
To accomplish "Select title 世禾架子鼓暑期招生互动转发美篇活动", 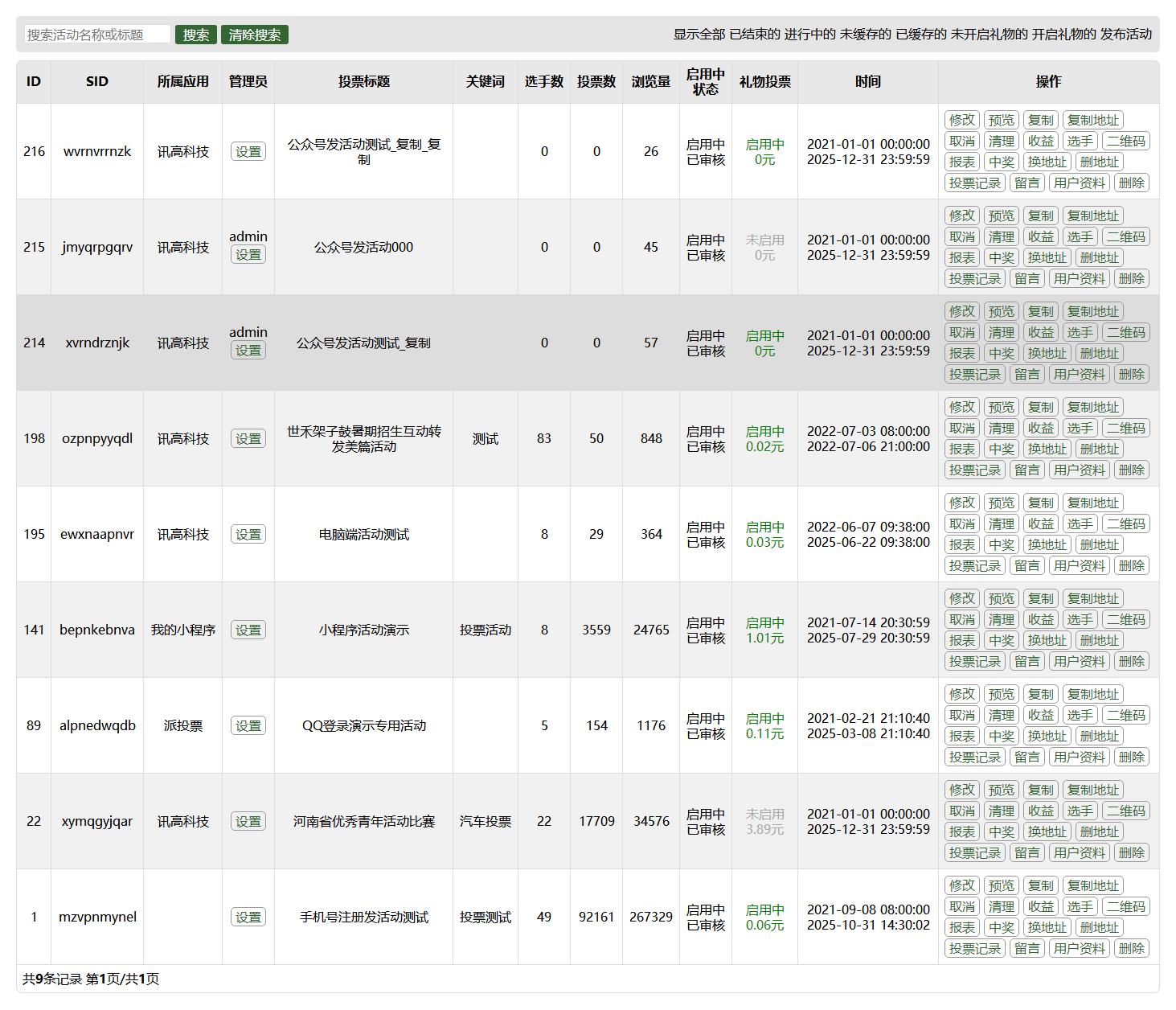I will [364, 438].
